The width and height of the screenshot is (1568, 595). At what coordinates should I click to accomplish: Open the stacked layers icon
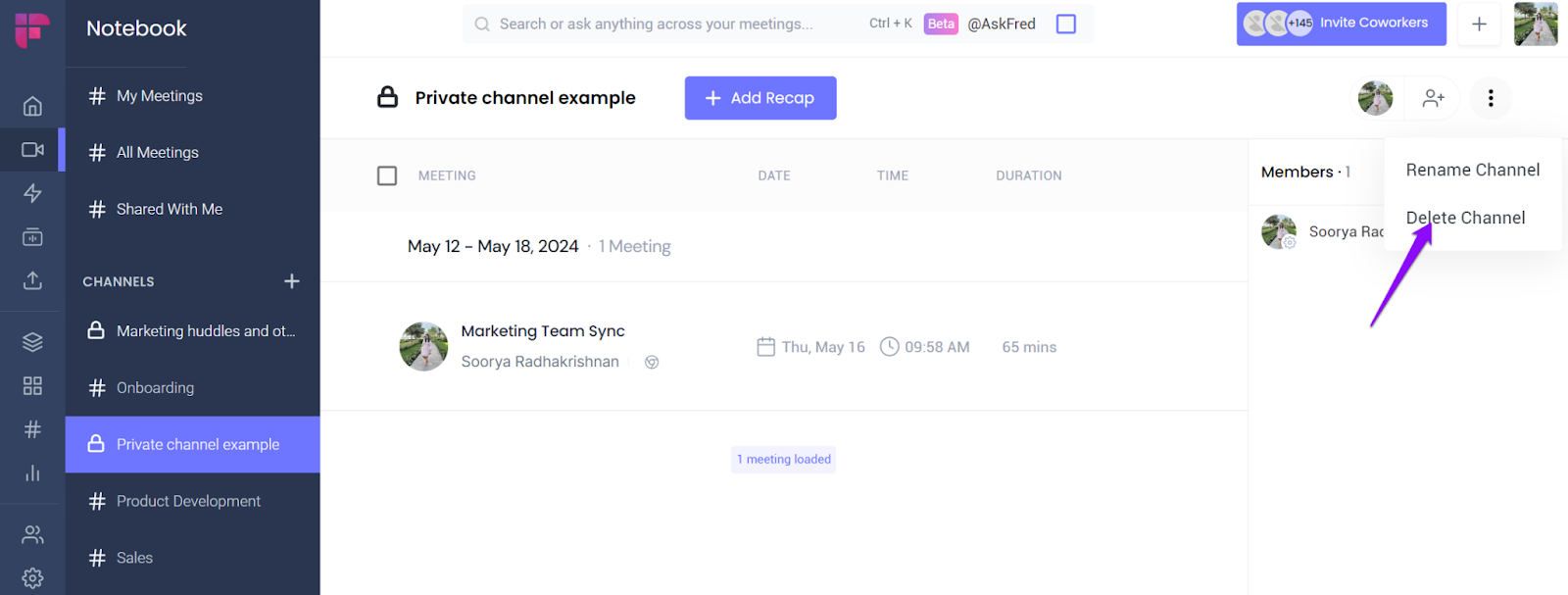(32, 341)
